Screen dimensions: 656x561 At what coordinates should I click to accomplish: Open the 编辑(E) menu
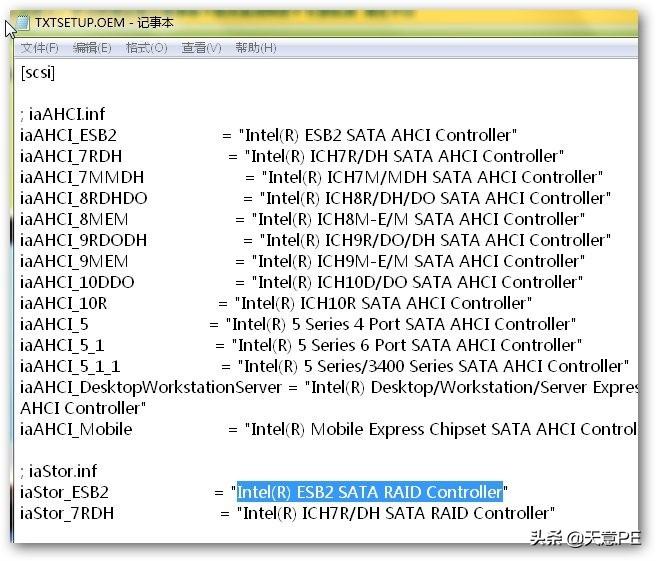[x=92, y=48]
